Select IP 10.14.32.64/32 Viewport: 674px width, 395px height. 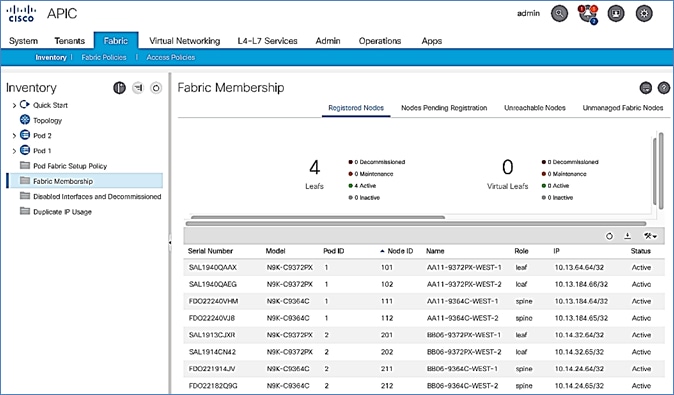[x=579, y=335]
